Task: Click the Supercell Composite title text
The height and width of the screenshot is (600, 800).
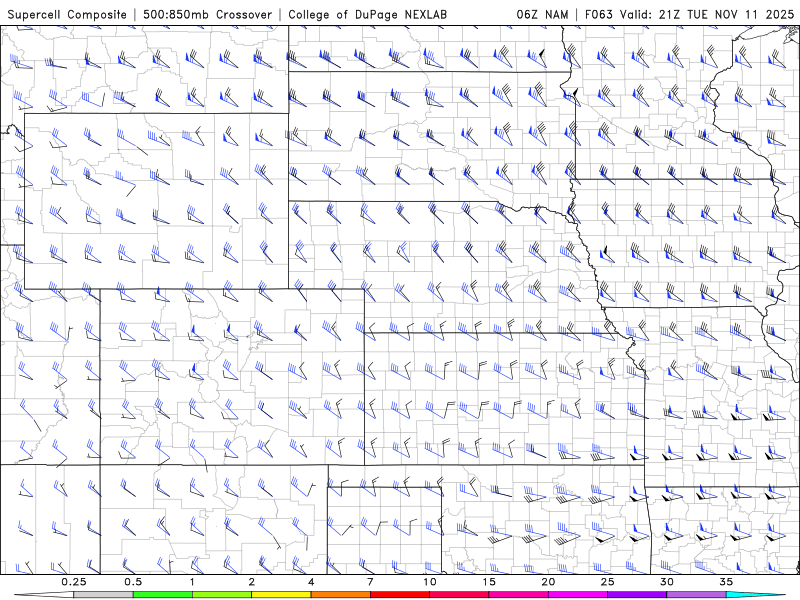Action: pyautogui.click(x=67, y=14)
